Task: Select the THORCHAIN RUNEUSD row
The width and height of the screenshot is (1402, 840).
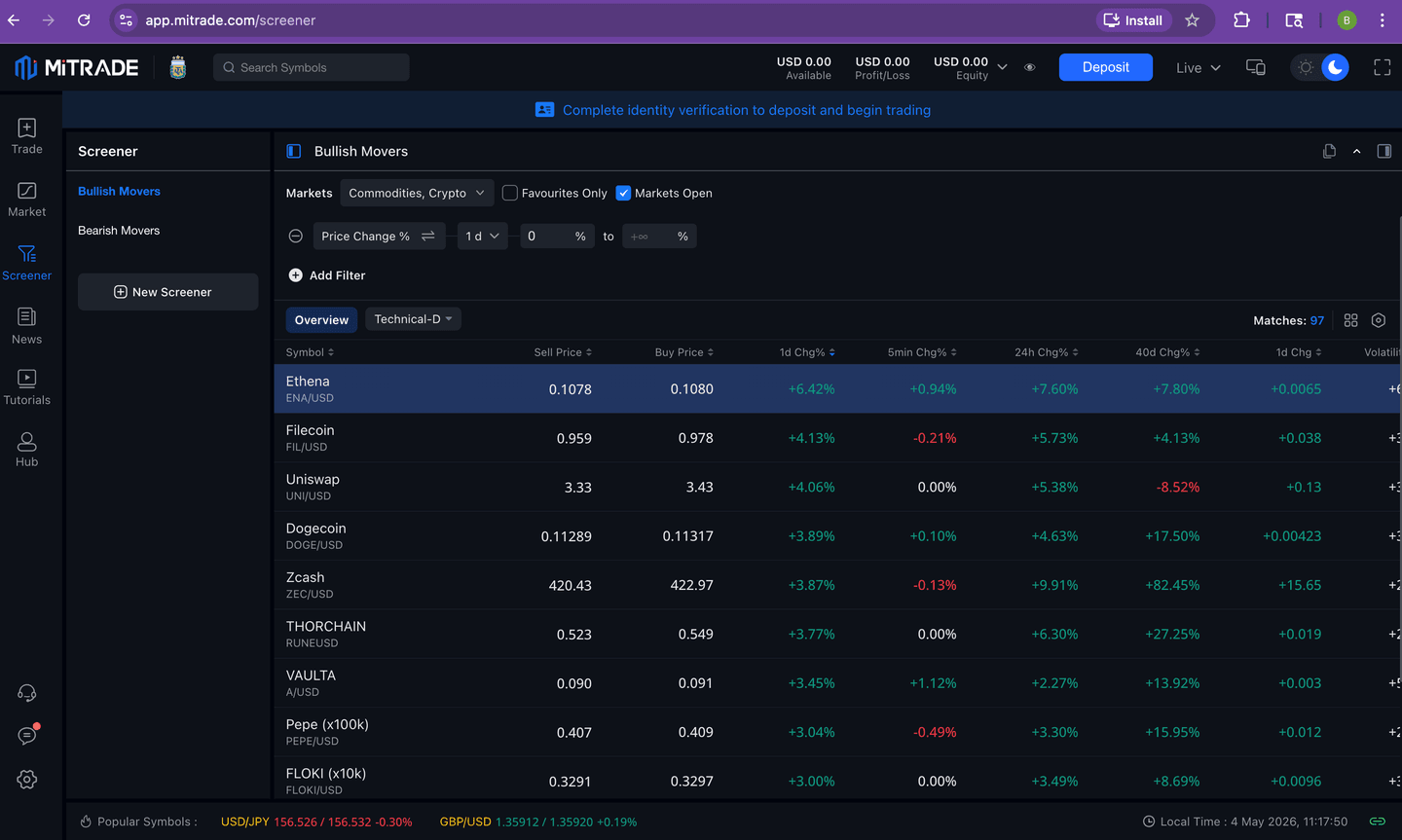Action: pyautogui.click(x=837, y=634)
